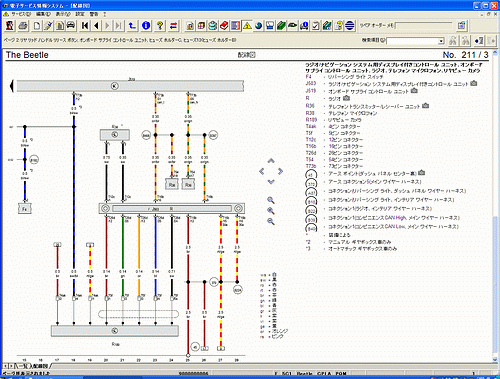The image size is (500, 379).
Task: Click the first binoculars search icon
Action: point(452,41)
